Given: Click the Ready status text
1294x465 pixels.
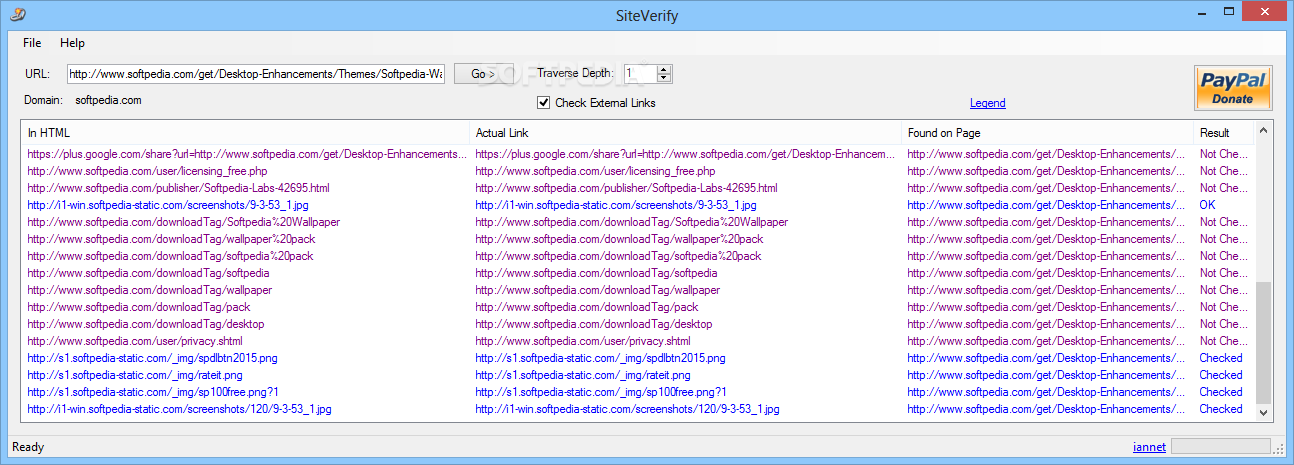Looking at the screenshot, I should click(x=28, y=447).
